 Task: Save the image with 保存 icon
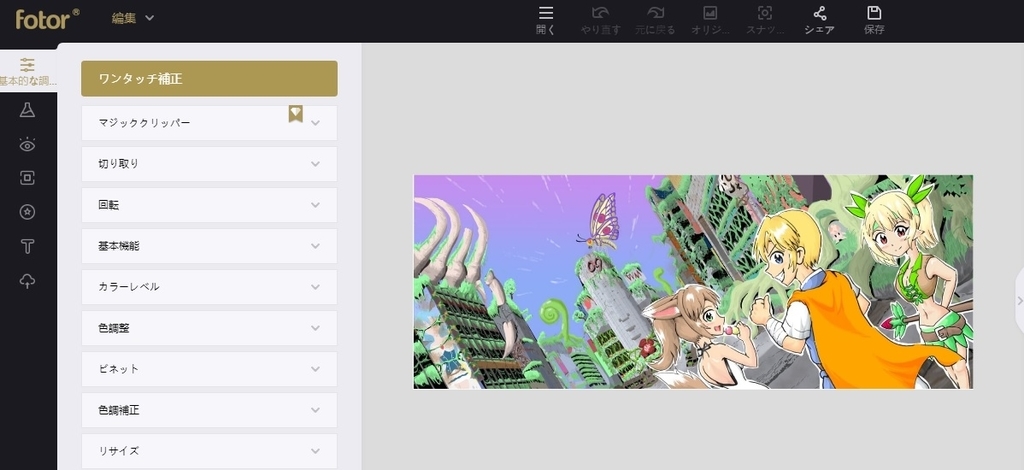(x=874, y=20)
